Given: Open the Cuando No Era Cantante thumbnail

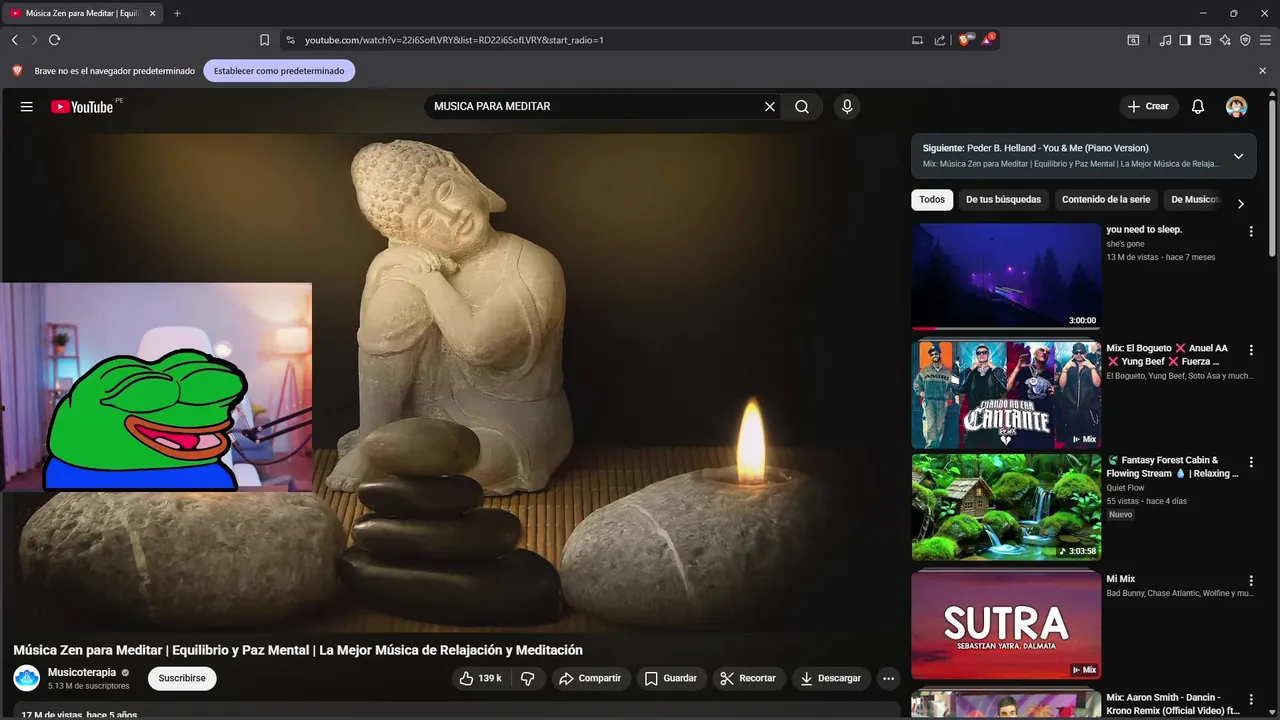Looking at the screenshot, I should click(1006, 395).
